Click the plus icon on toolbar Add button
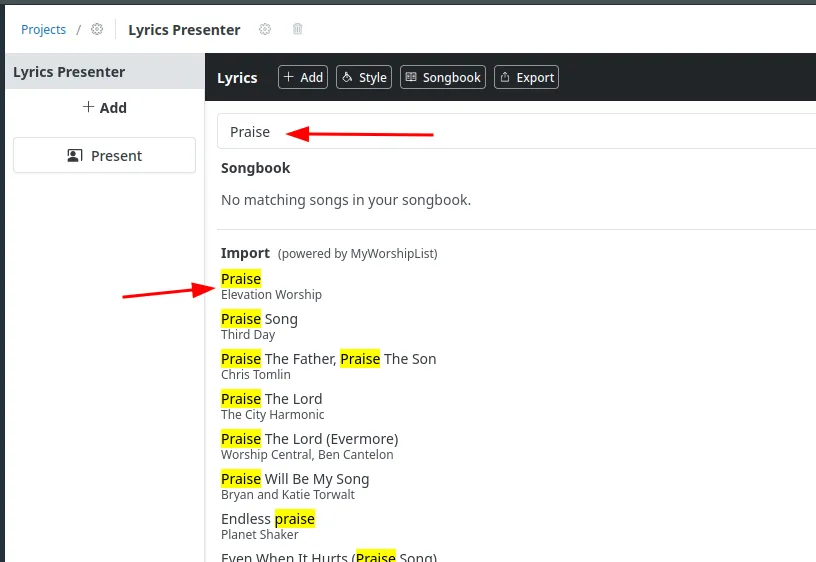The width and height of the screenshot is (816, 562). click(x=288, y=77)
